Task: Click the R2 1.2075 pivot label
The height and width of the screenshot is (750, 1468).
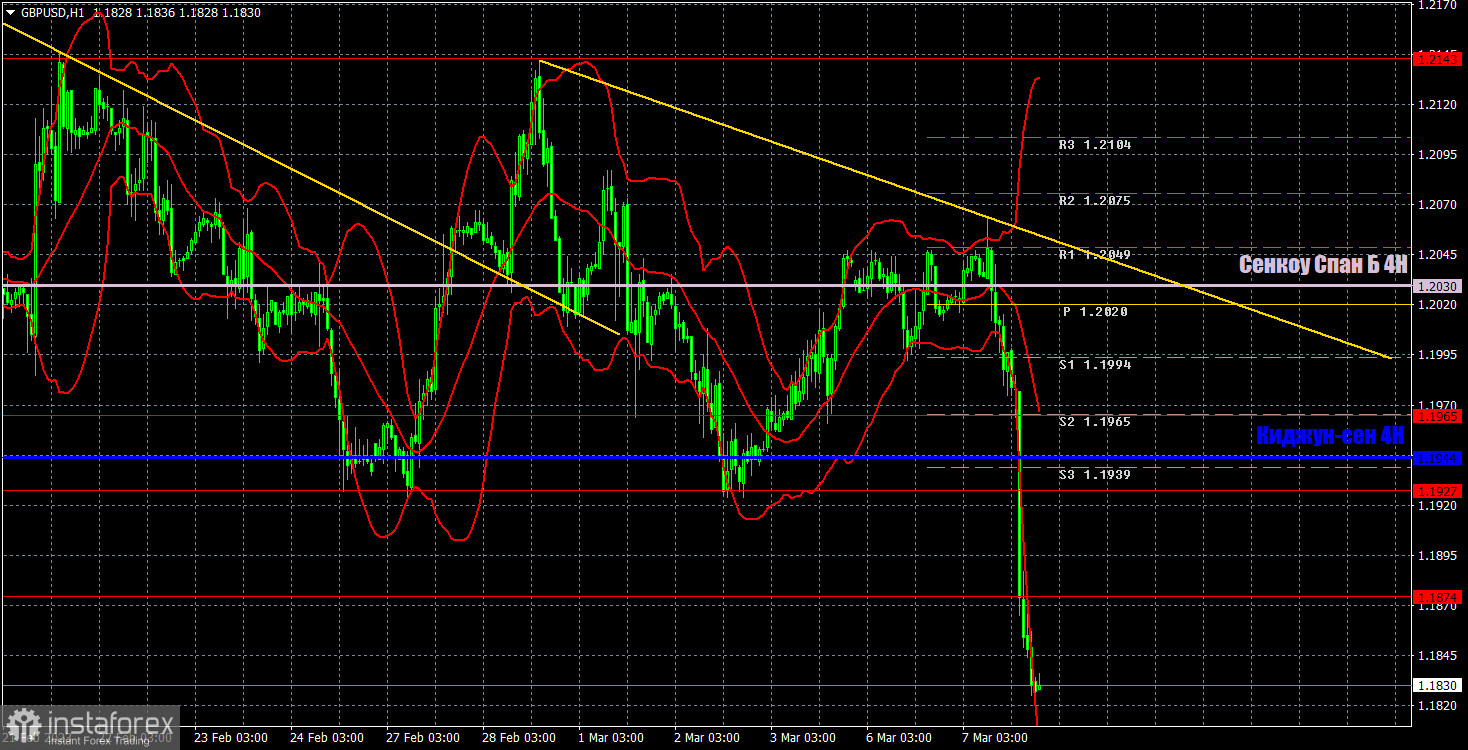Action: [x=1095, y=201]
